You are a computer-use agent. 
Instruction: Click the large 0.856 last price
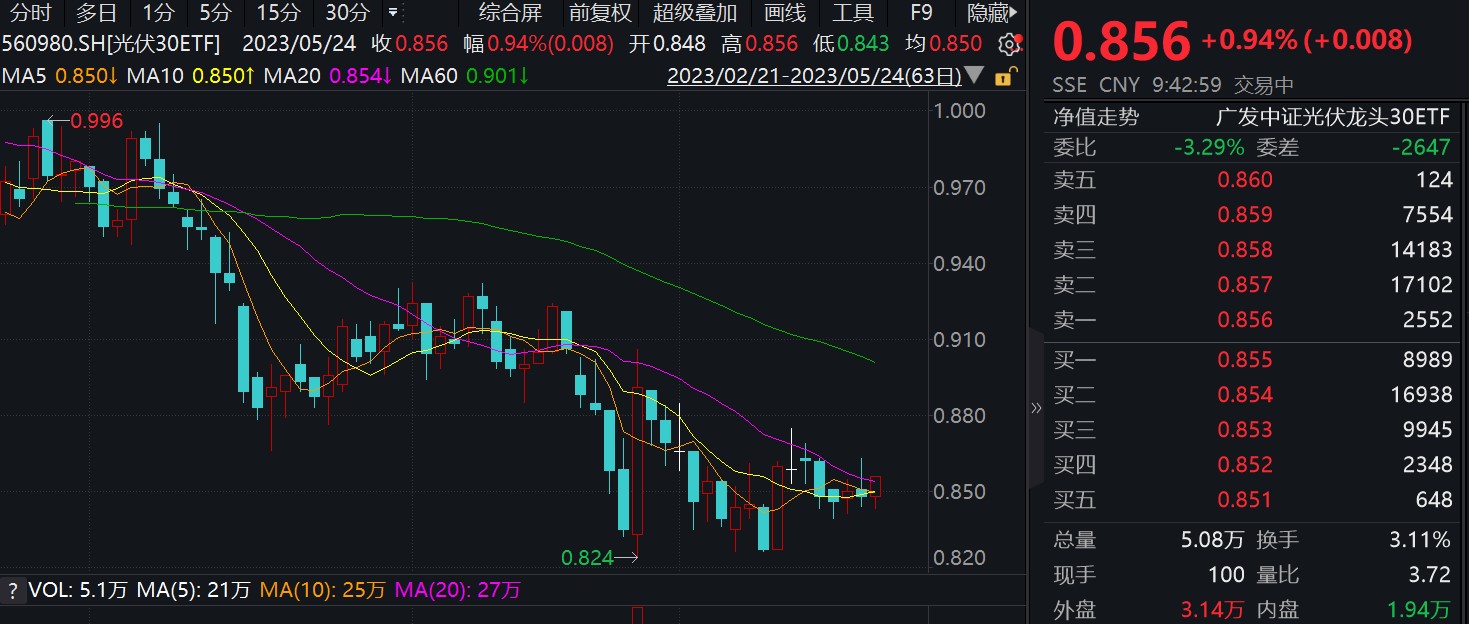coord(1121,42)
